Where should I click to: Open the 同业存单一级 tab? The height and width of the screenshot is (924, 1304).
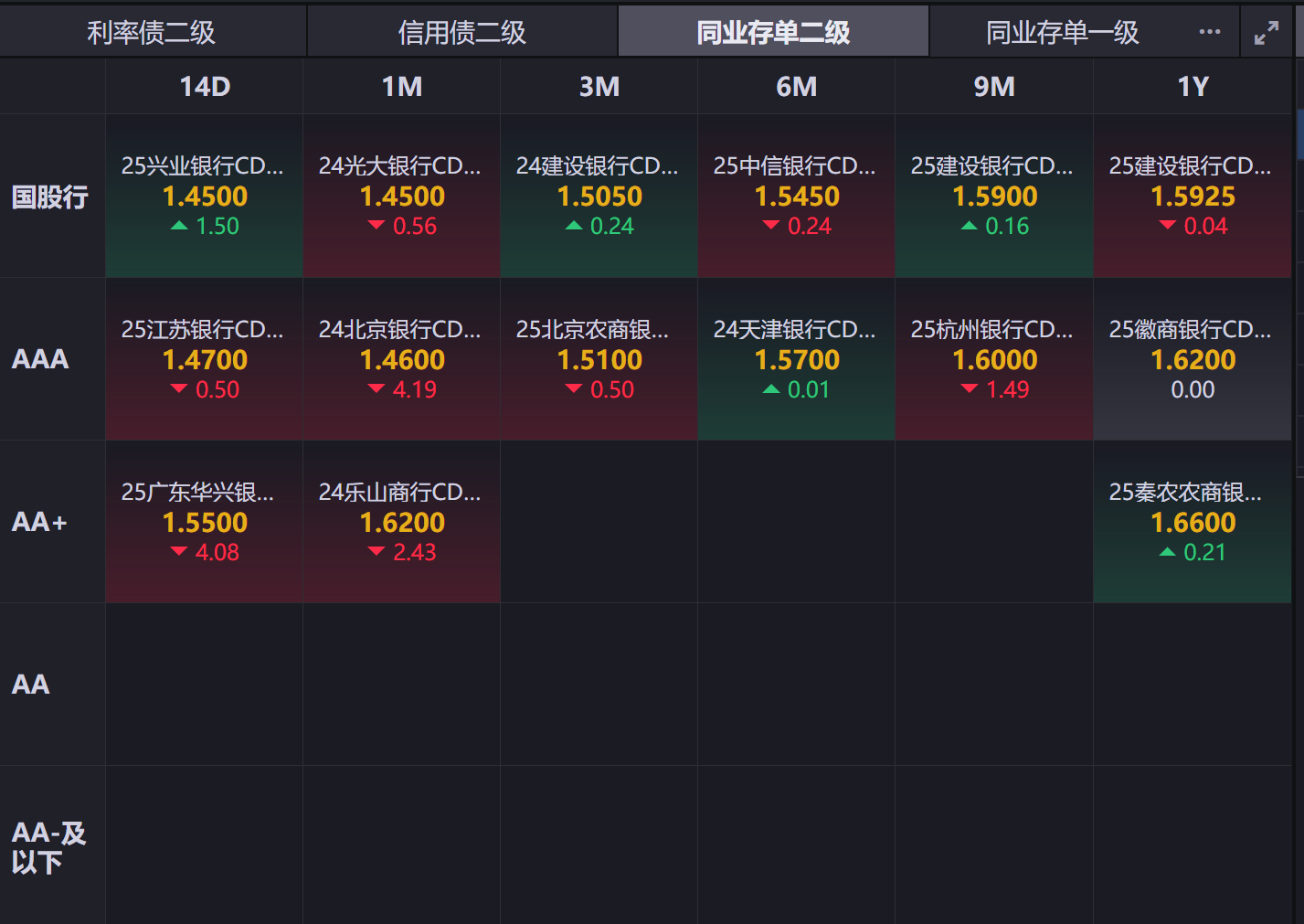(1063, 33)
